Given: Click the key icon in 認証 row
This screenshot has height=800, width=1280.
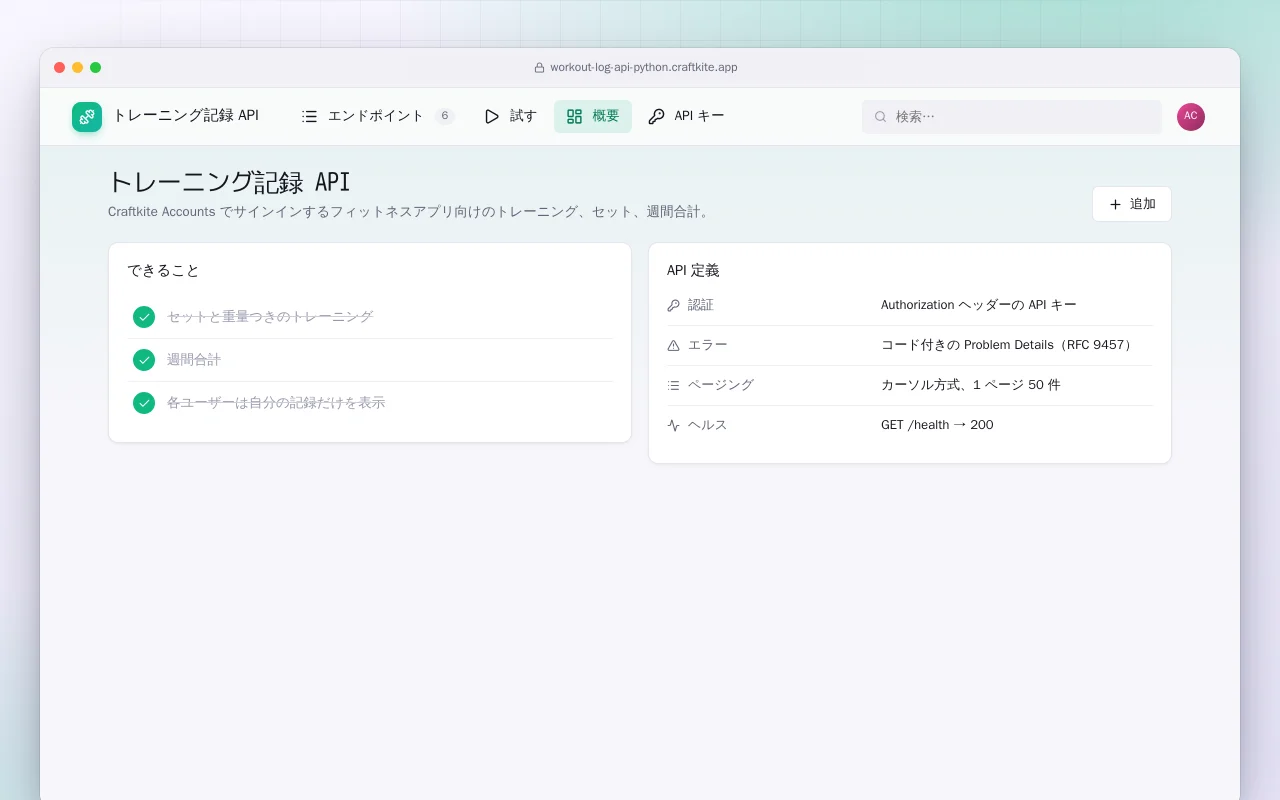Looking at the screenshot, I should [673, 305].
